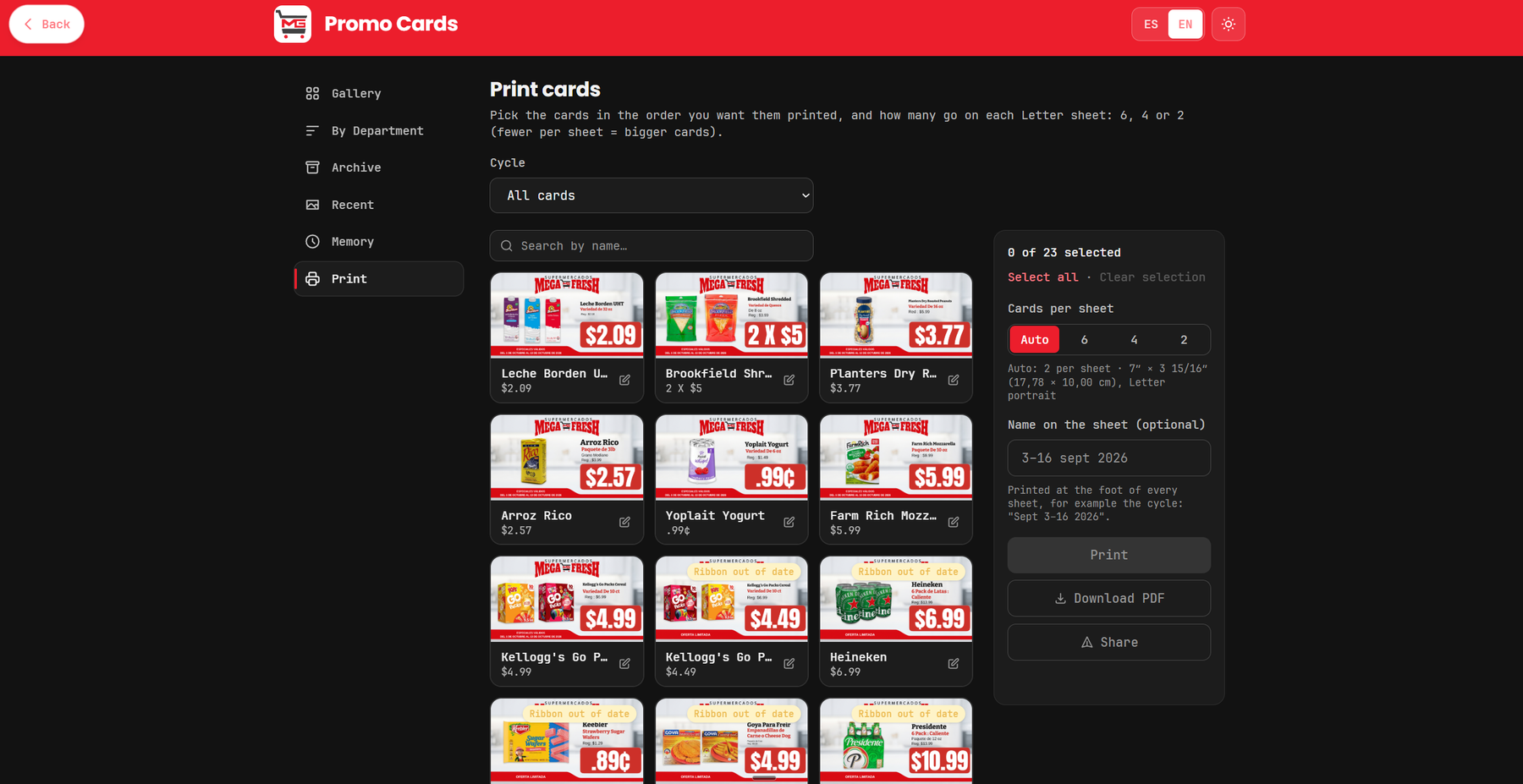Edit the Yoplait Yogurt card
This screenshot has height=784, width=1523.
coord(789,523)
